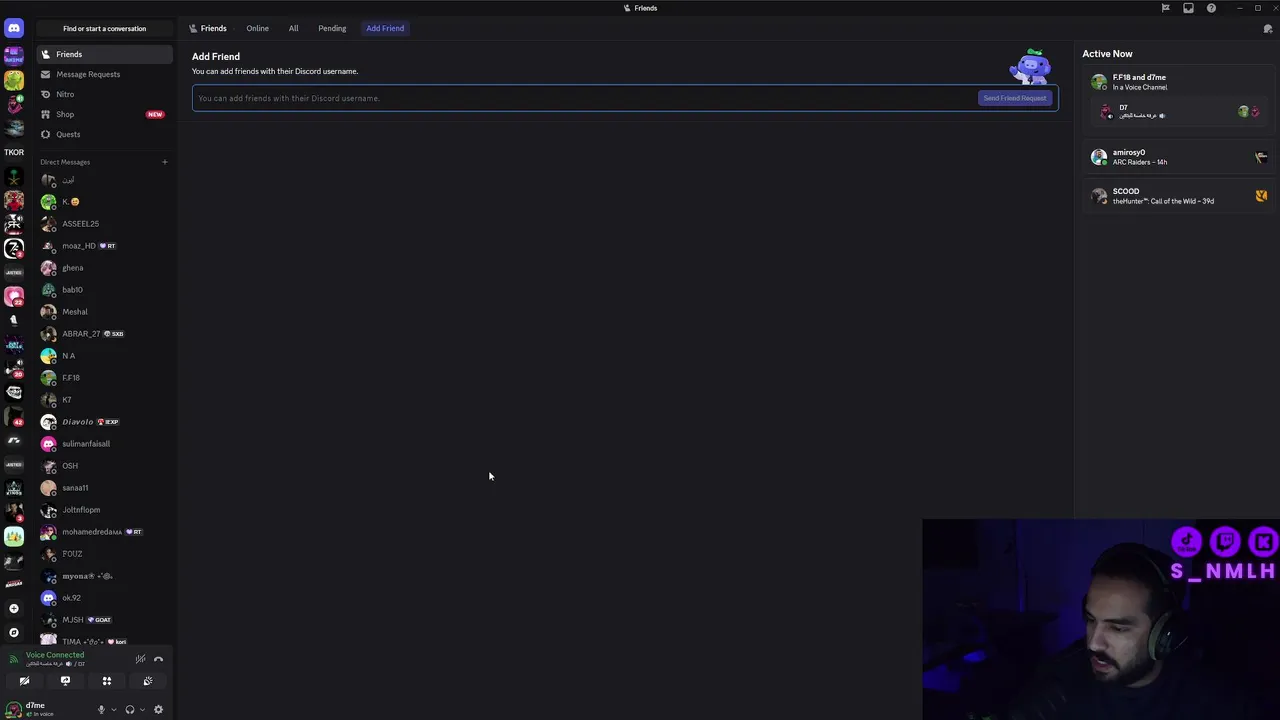Open the Shop entry marked NEW

(105, 114)
